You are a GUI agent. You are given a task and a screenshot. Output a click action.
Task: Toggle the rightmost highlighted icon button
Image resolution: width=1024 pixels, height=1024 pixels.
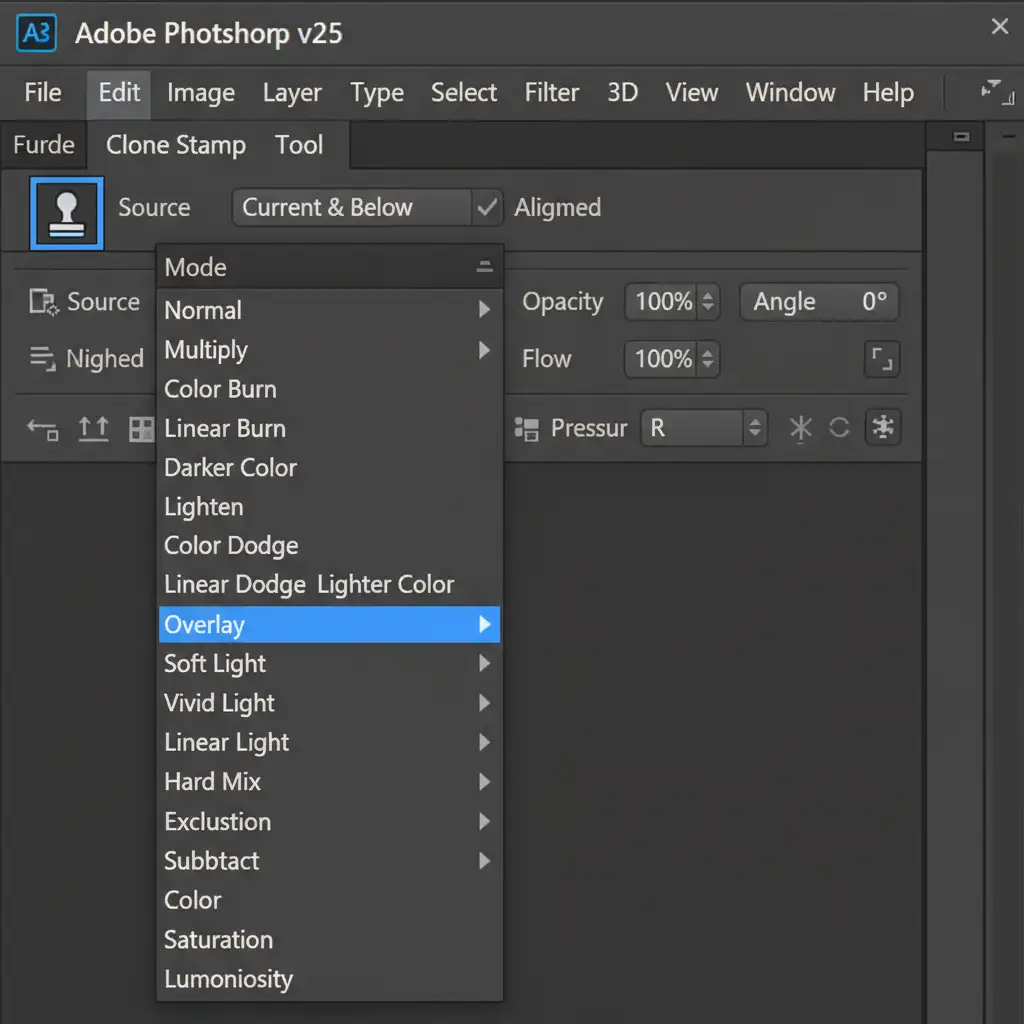click(882, 428)
